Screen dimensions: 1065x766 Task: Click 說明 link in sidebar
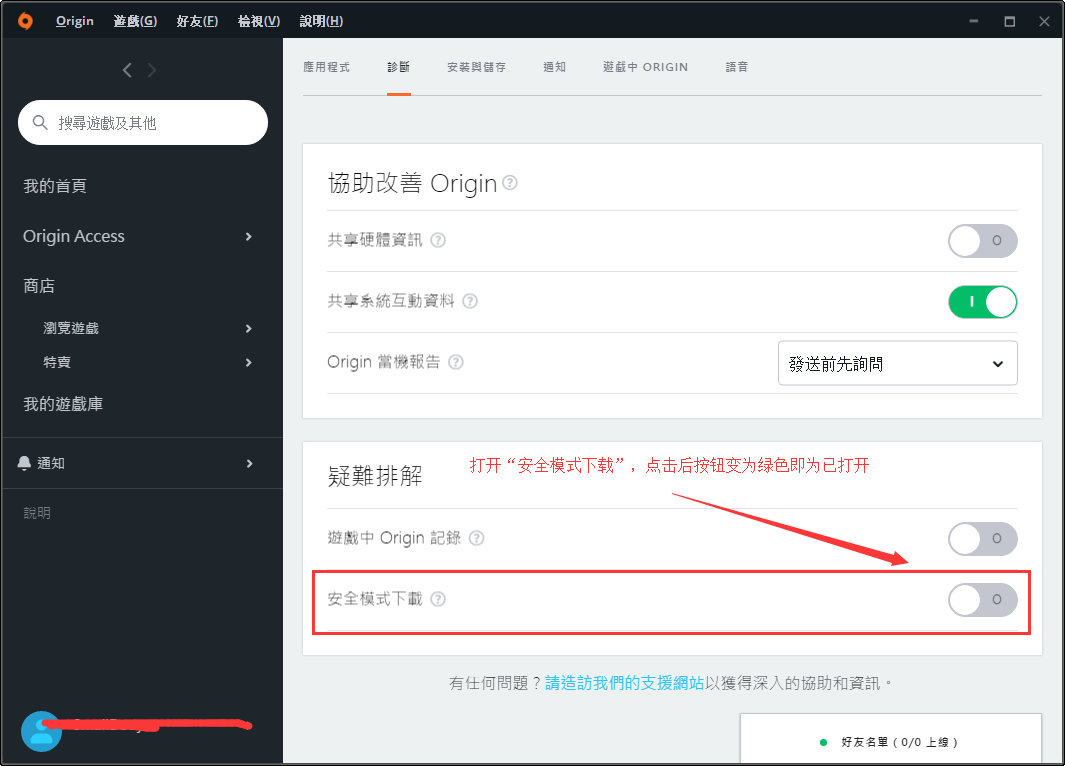(x=37, y=513)
